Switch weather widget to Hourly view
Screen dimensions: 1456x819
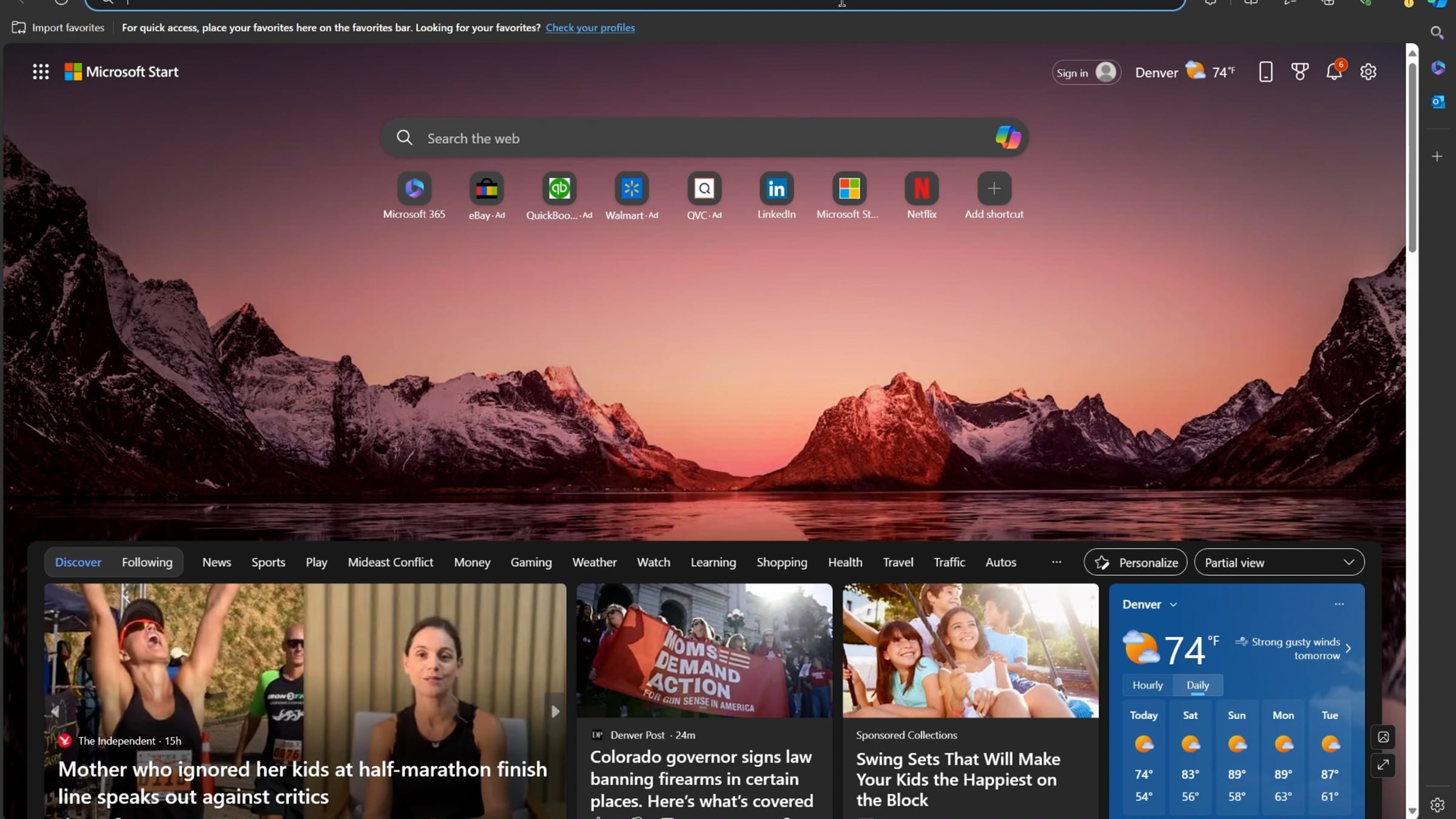point(1147,685)
